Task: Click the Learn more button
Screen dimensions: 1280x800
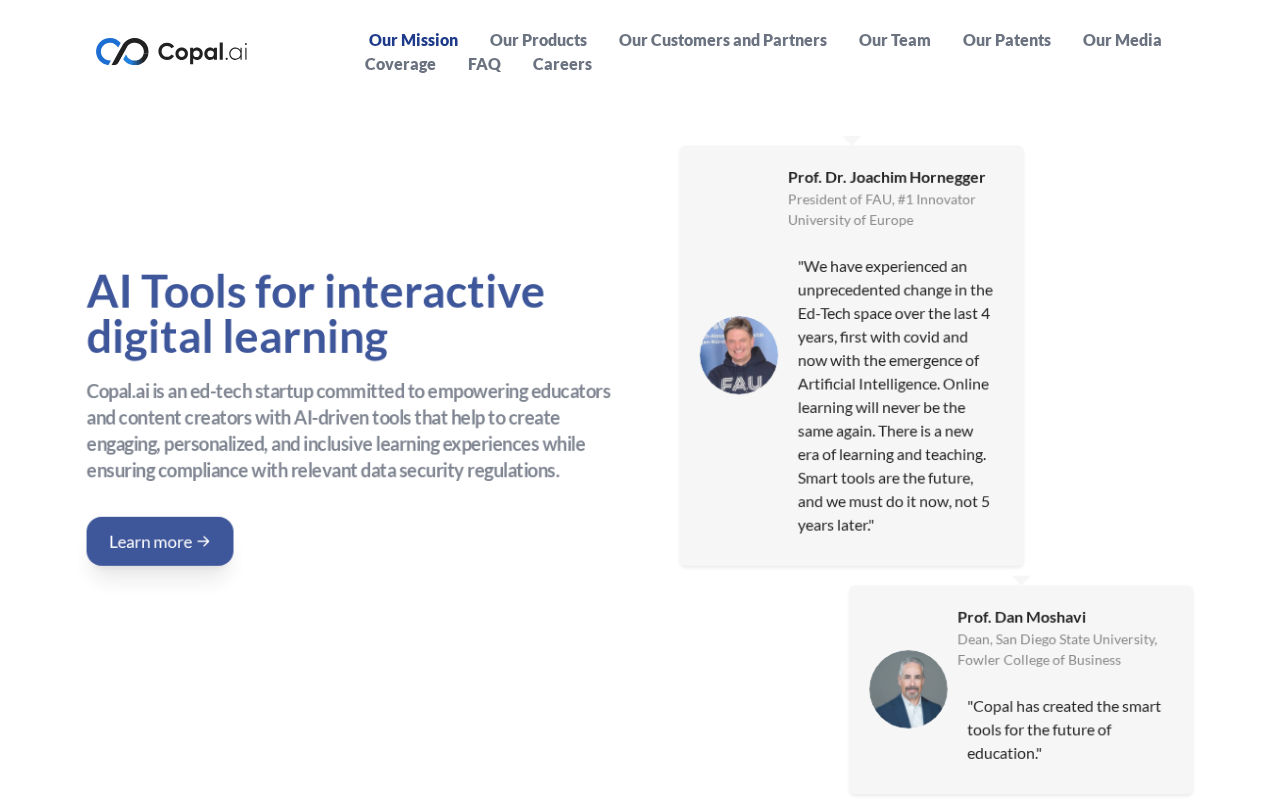Action: 160,541
